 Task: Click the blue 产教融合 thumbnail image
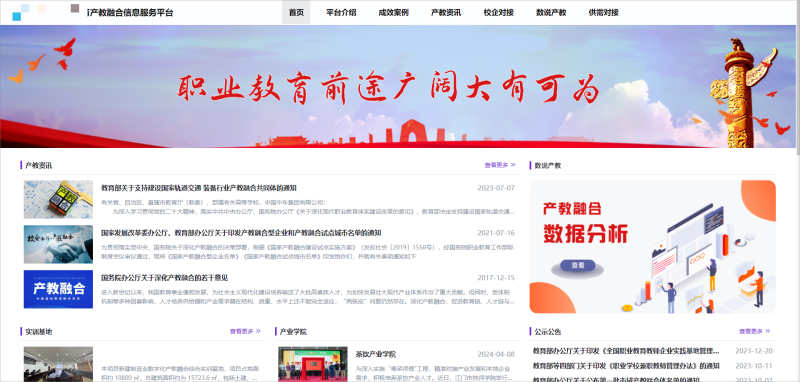point(58,289)
